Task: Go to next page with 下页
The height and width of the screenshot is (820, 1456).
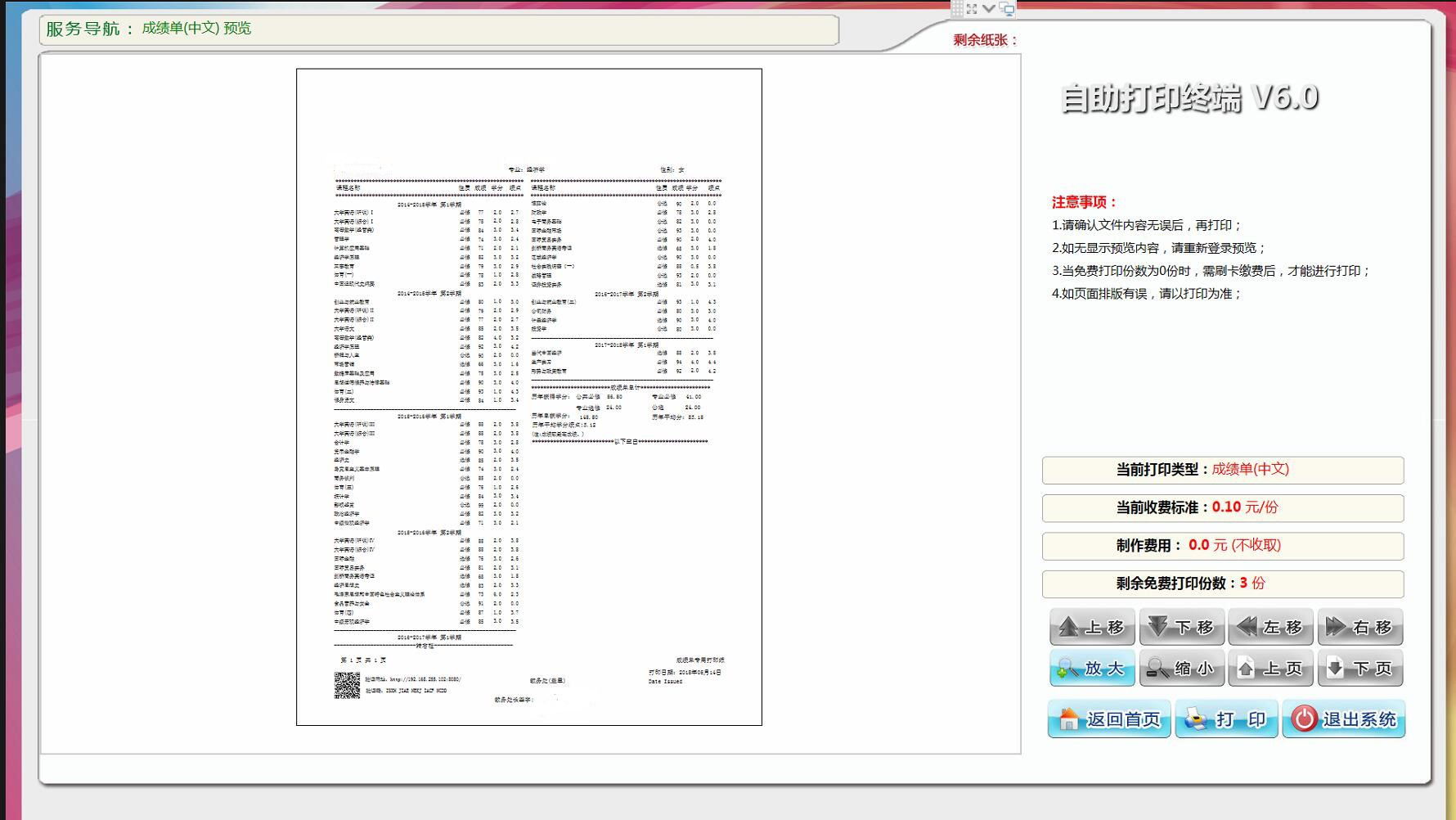Action: 1359,669
